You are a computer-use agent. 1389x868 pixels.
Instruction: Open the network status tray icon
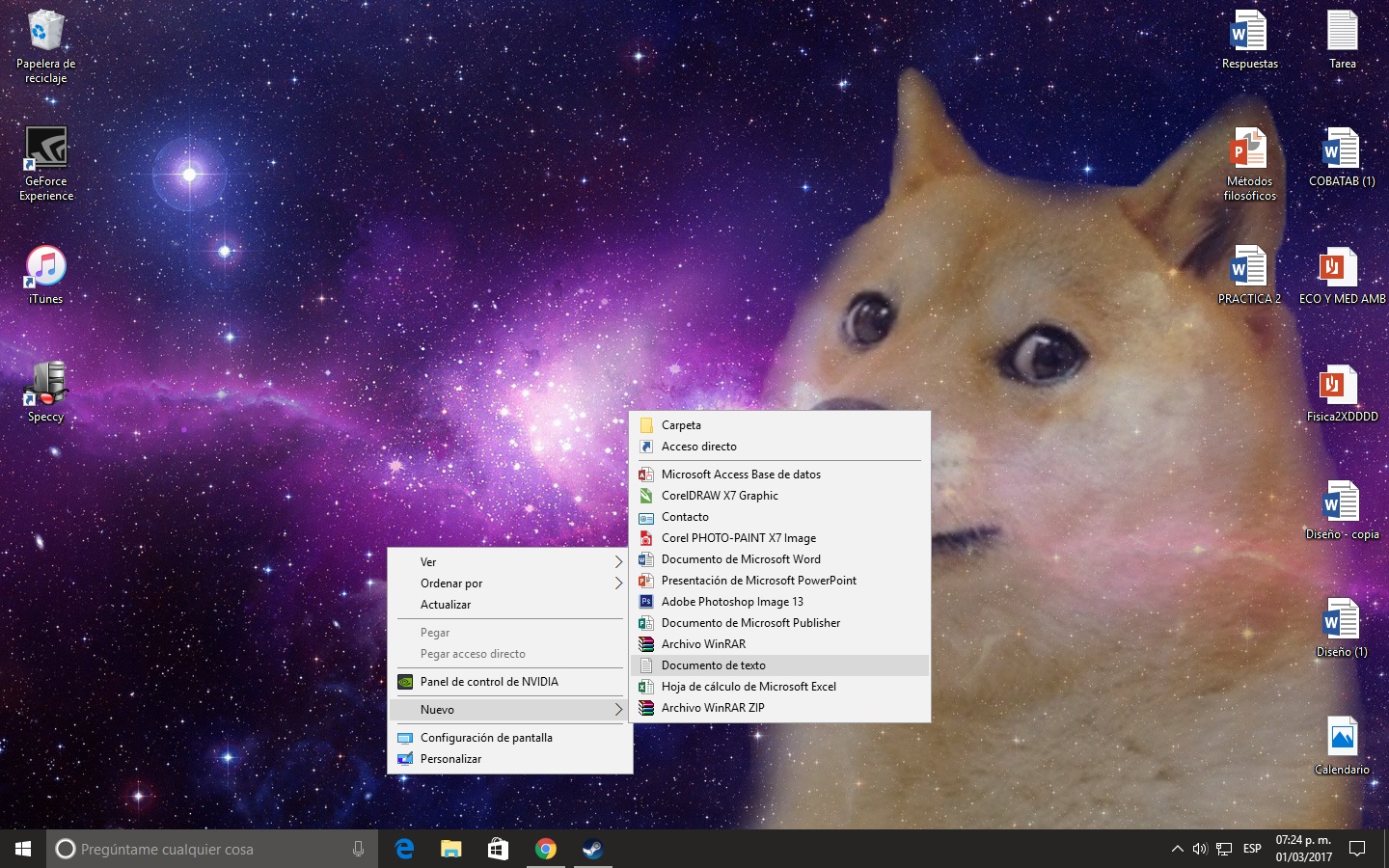pyautogui.click(x=1224, y=849)
